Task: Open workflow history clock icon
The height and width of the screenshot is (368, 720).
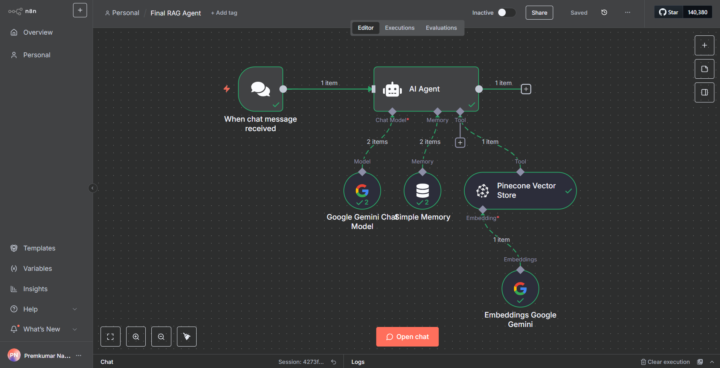Action: (x=604, y=12)
